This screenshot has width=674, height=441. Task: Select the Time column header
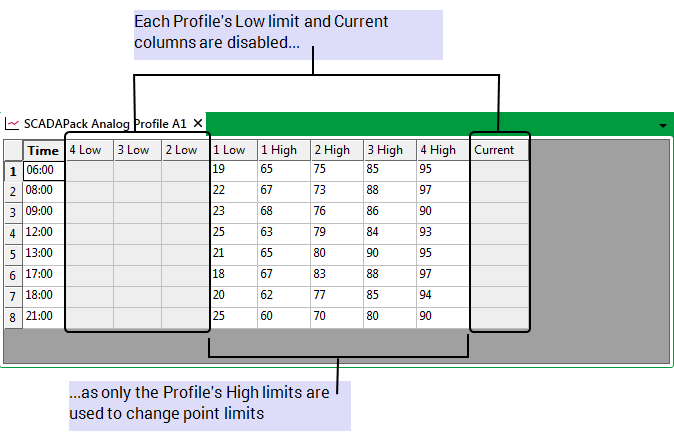click(x=43, y=150)
